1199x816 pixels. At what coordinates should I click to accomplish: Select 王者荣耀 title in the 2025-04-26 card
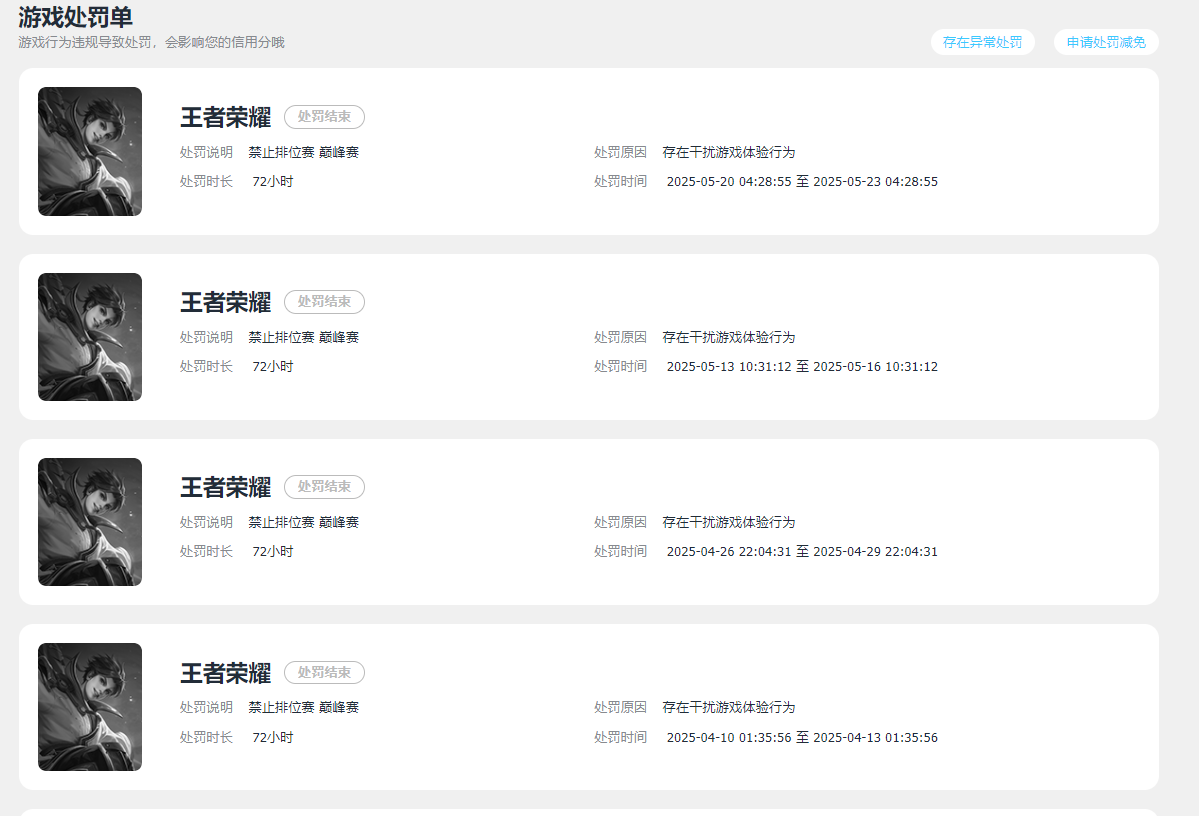[x=226, y=487]
